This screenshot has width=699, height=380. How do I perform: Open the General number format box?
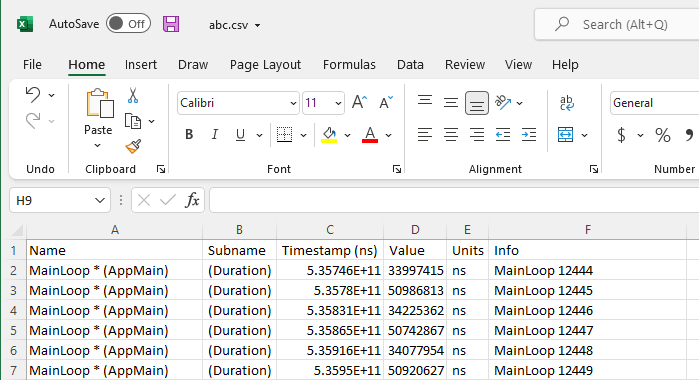[654, 103]
